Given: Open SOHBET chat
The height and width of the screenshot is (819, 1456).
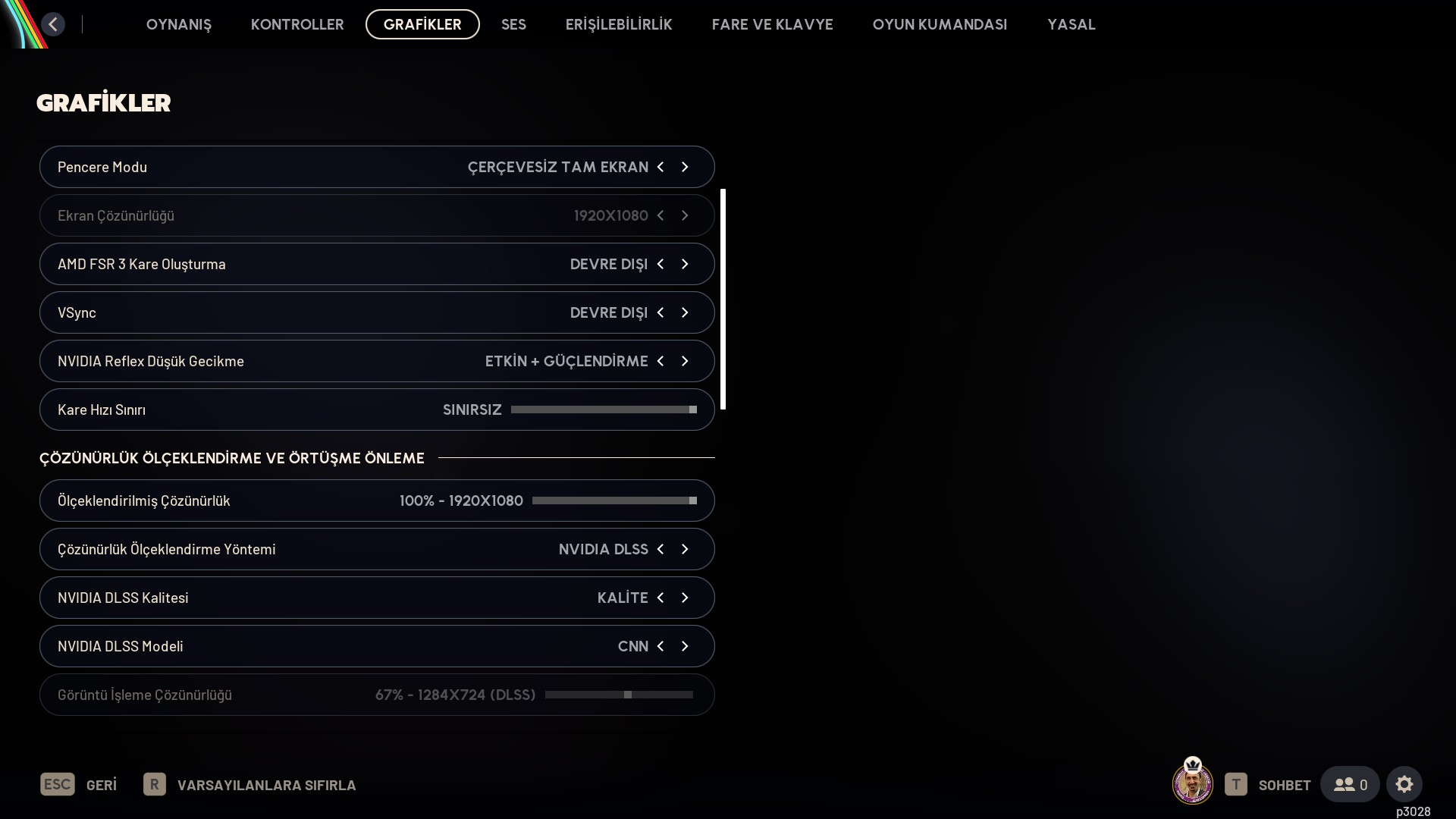Looking at the screenshot, I should pyautogui.click(x=1285, y=785).
